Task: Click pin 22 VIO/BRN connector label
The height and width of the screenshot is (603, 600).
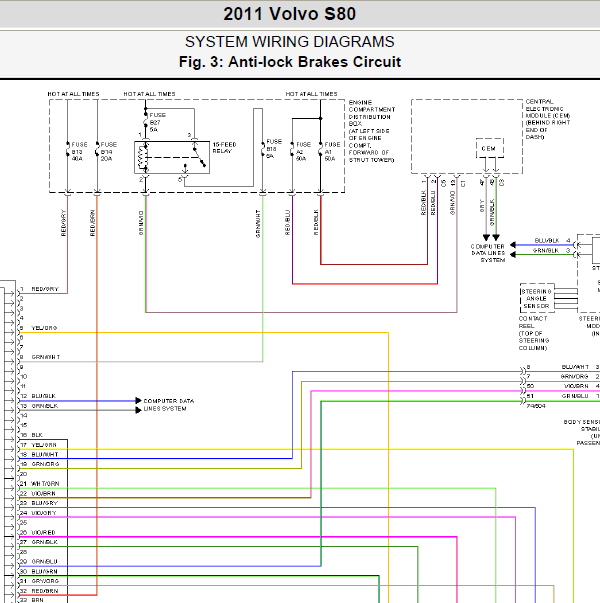Action: coord(43,493)
